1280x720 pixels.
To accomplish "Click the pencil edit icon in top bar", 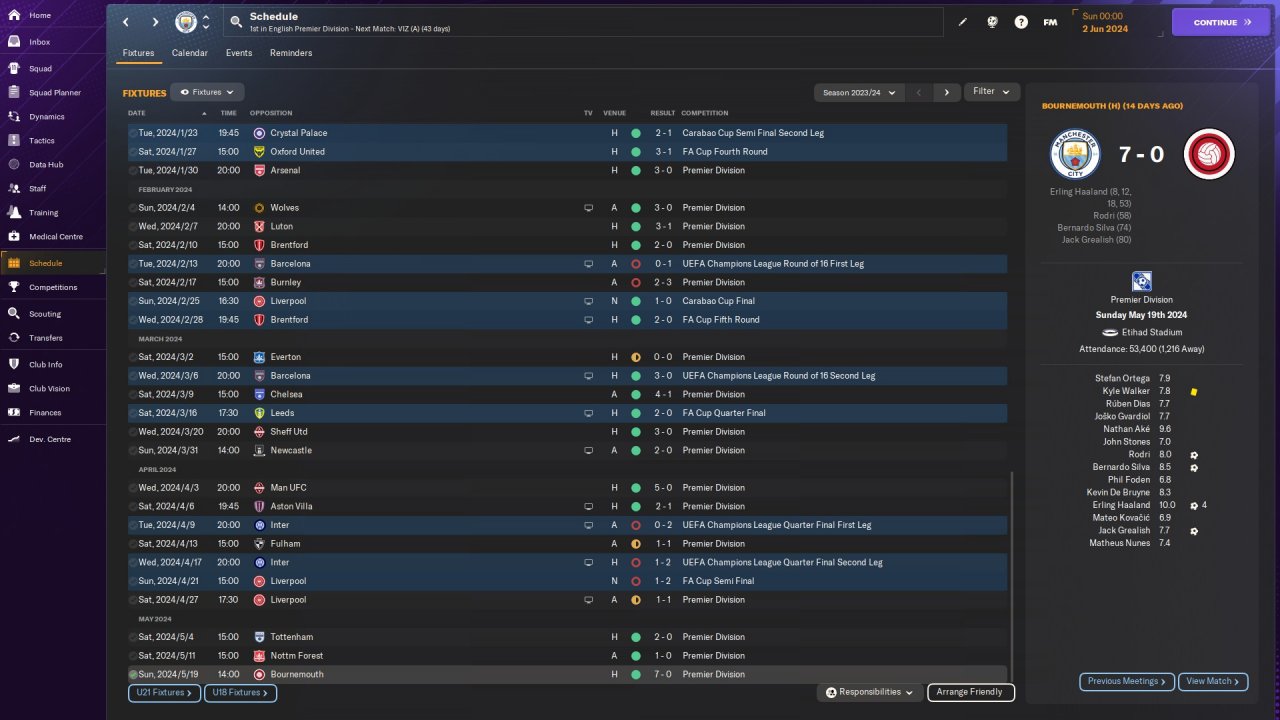I will (x=963, y=22).
